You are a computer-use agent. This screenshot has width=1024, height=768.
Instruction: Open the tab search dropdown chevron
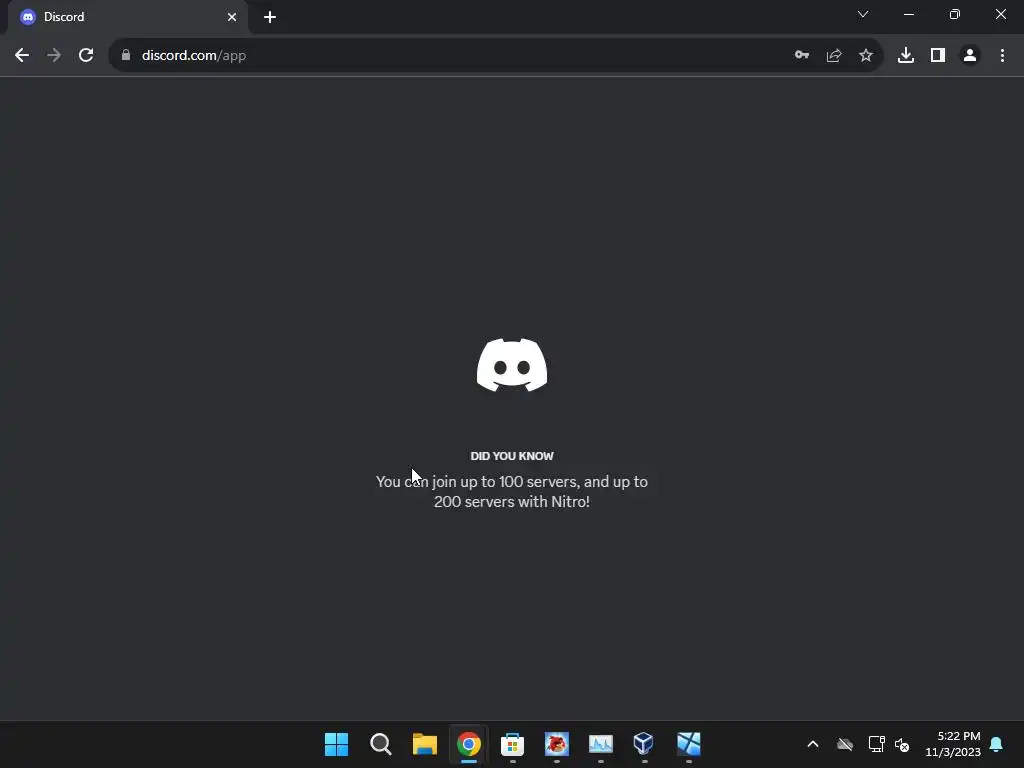click(x=863, y=14)
